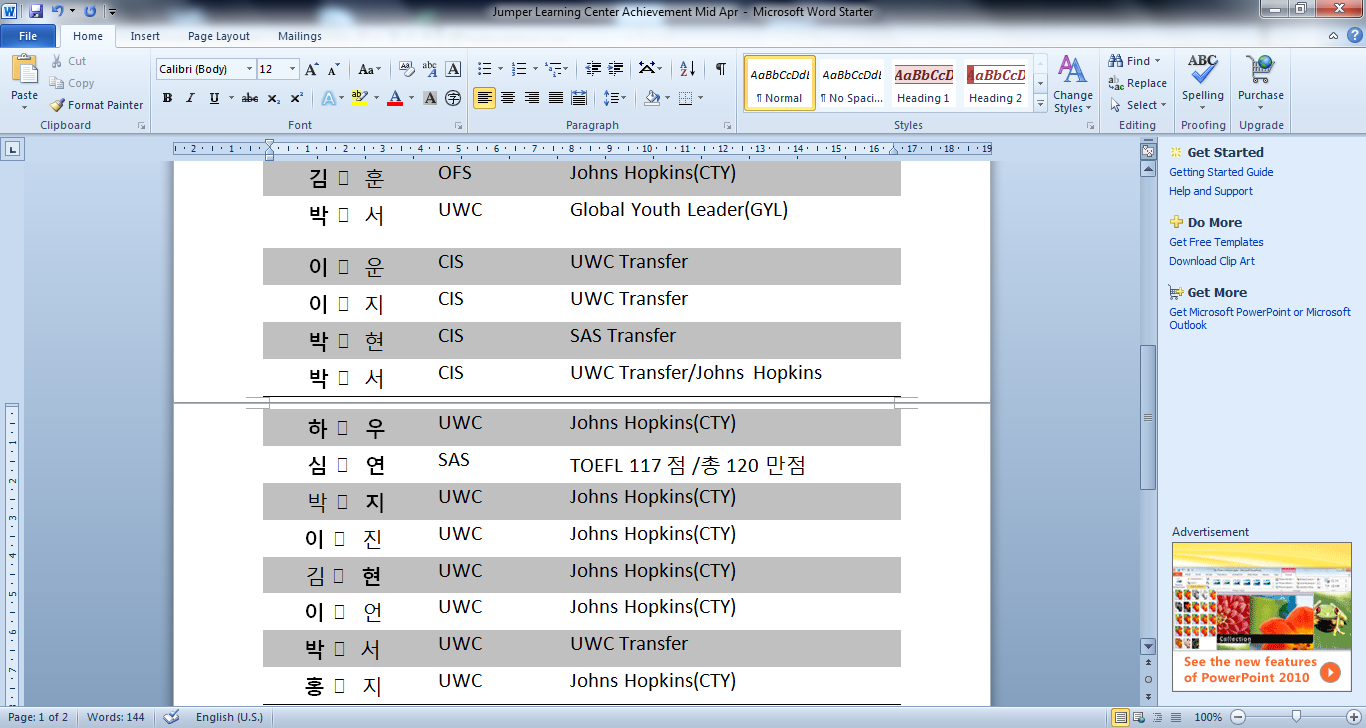Click the PowerPoint 2010 advertisement
The width and height of the screenshot is (1366, 728).
coord(1261,616)
